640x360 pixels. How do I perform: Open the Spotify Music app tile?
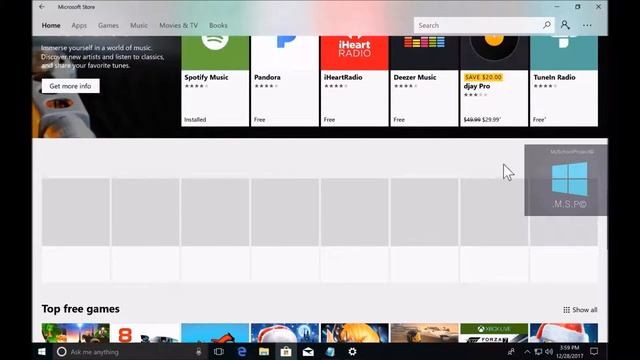[215, 81]
